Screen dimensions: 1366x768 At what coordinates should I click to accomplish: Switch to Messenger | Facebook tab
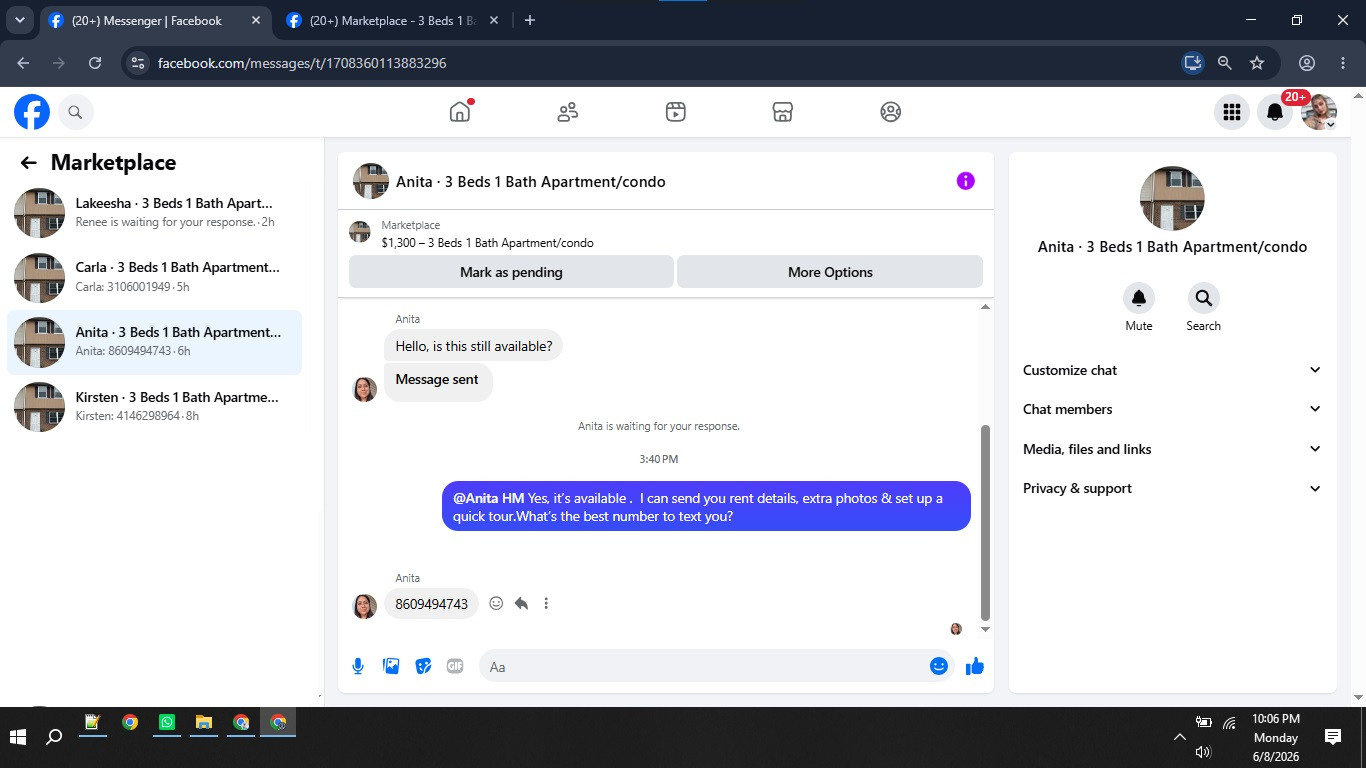tap(155, 20)
